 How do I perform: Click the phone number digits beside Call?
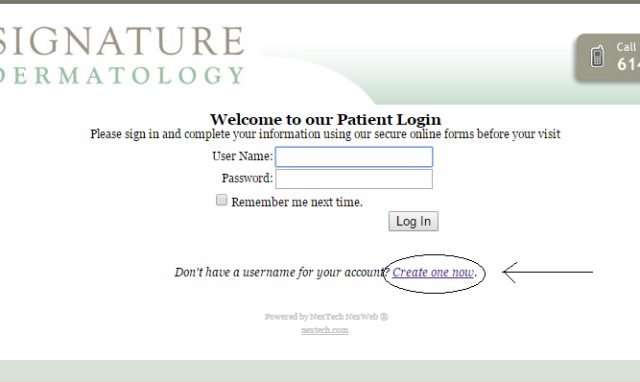pos(628,64)
